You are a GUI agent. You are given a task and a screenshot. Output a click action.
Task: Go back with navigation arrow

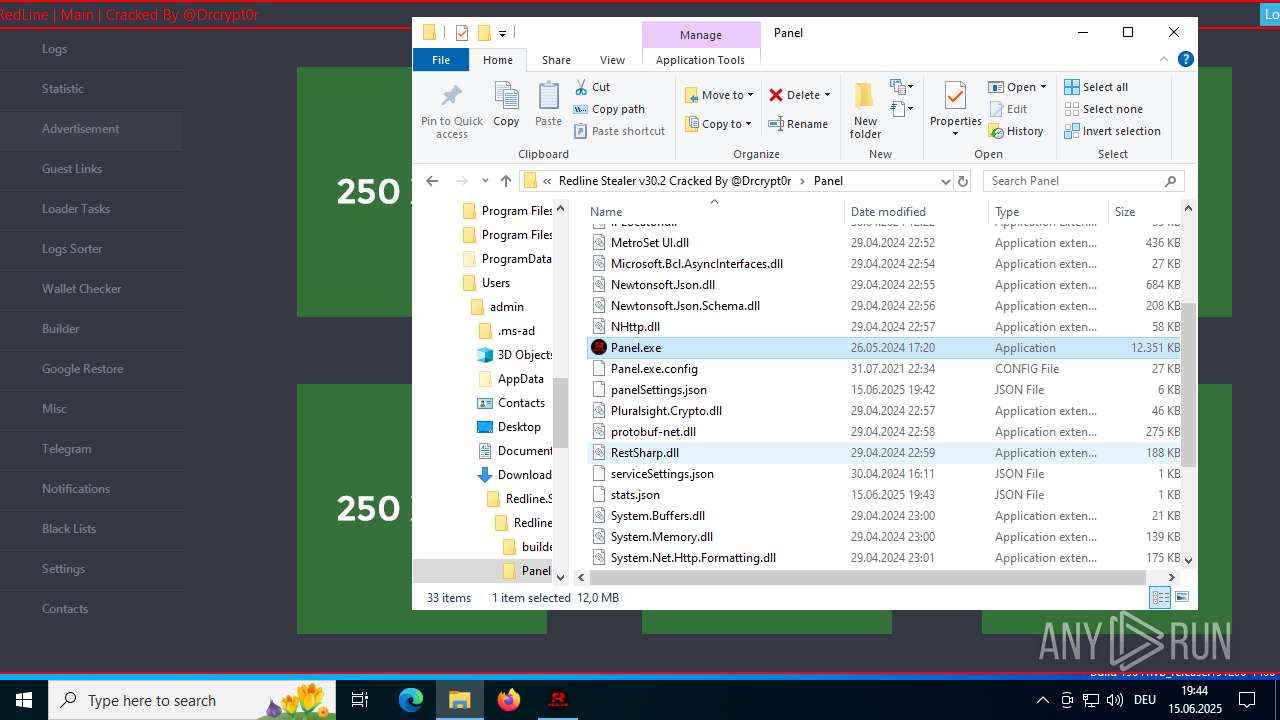tap(432, 181)
